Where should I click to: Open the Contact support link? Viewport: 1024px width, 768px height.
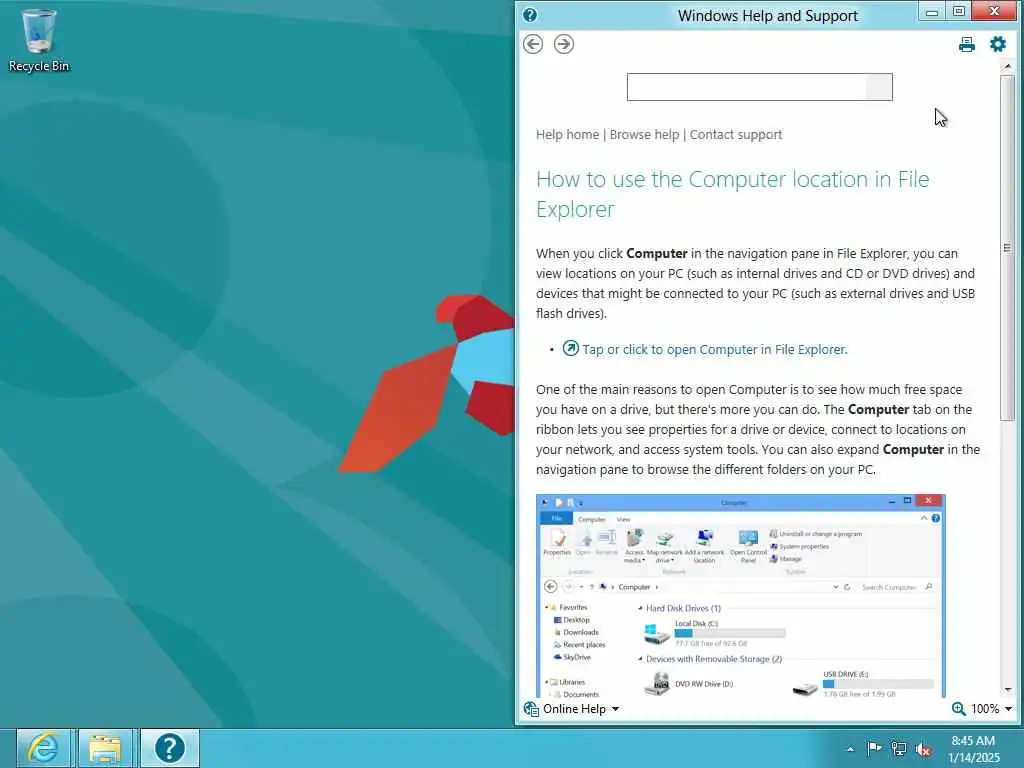coord(735,135)
